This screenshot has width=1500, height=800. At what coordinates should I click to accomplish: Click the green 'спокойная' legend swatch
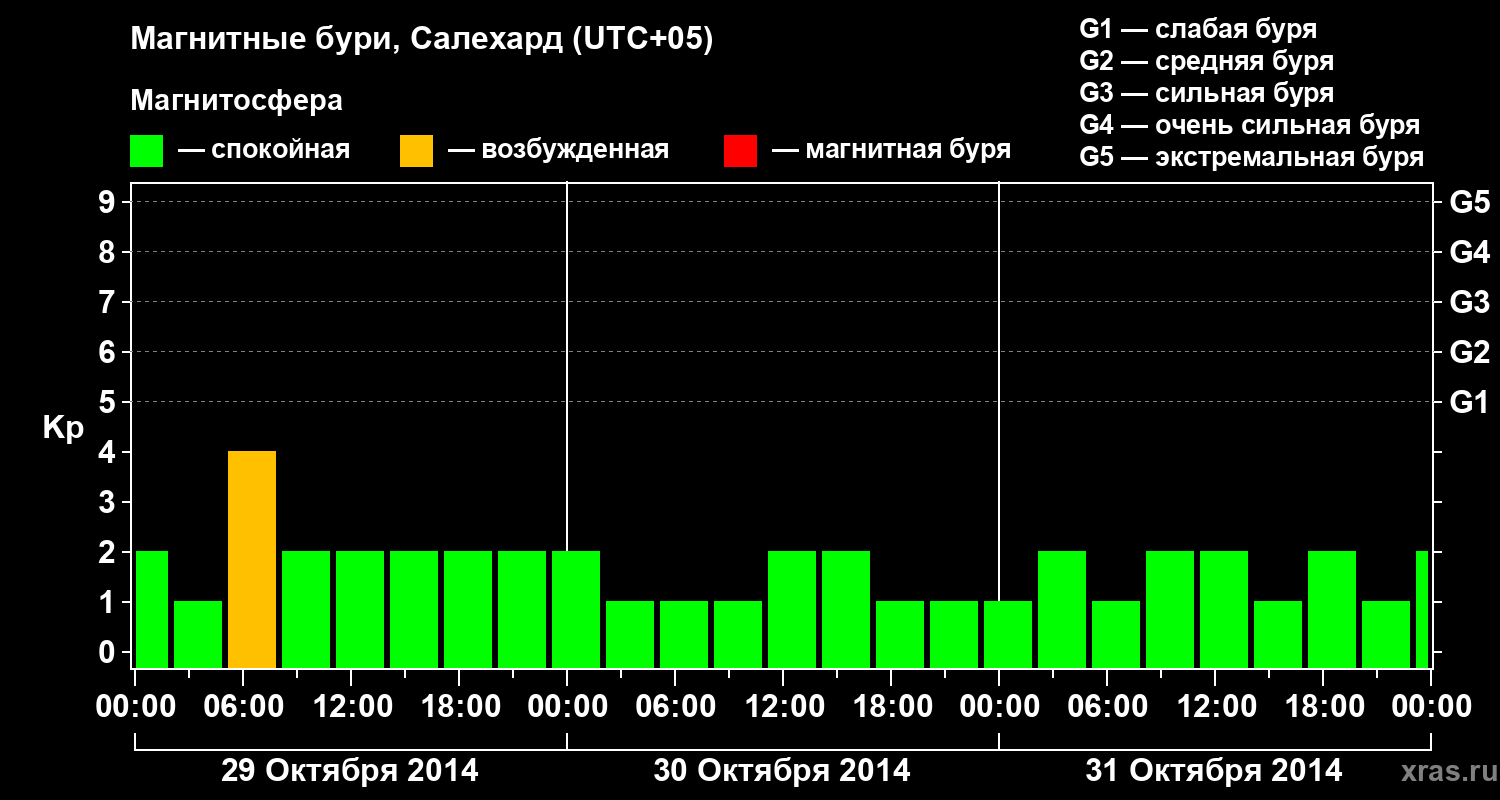click(x=147, y=151)
